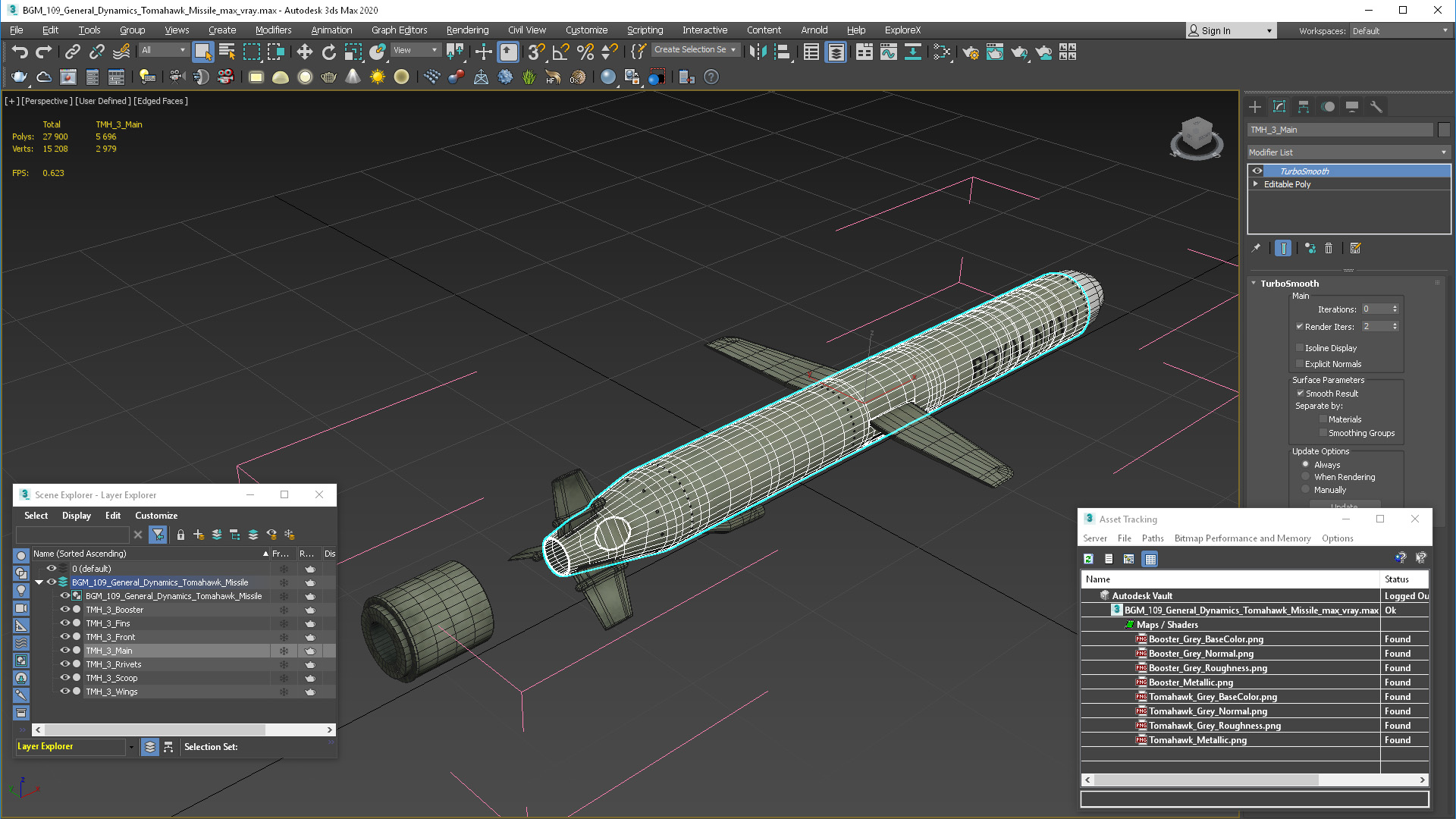Viewport: 1456px width, 819px height.
Task: Click the object color swatch
Action: coord(1443,130)
